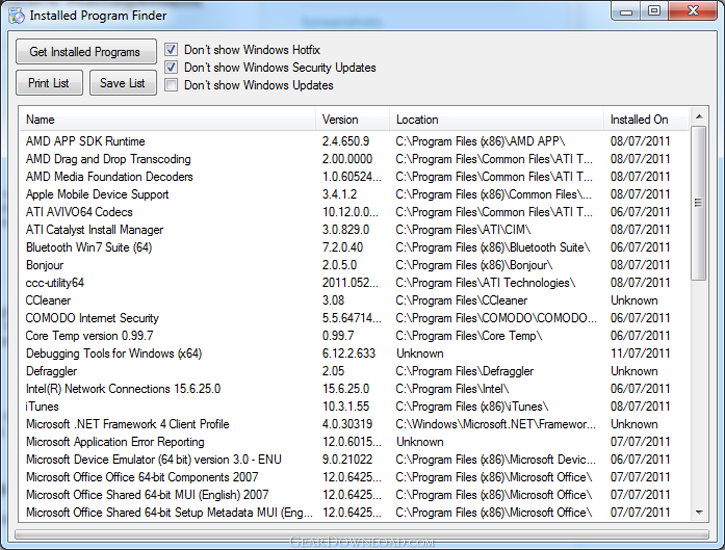Select Microsoft .NET Framework 4 Client Profile
725x550 pixels.
click(355, 424)
